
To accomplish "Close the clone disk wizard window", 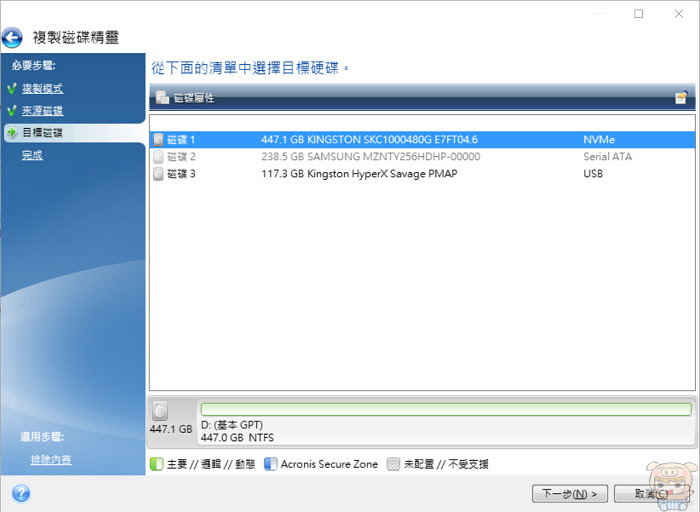I will (679, 14).
